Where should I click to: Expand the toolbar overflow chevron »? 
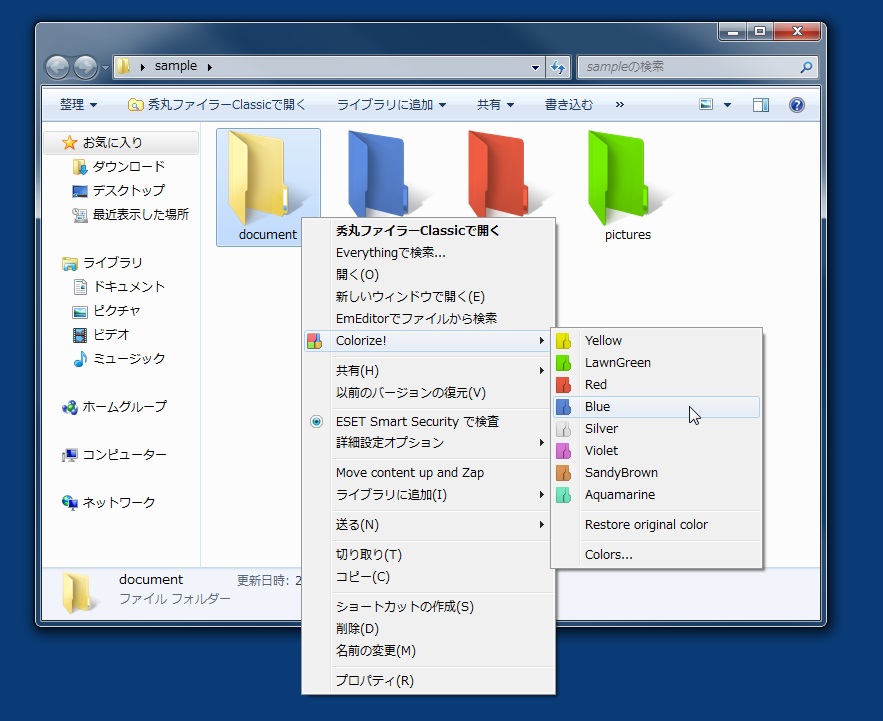[x=618, y=104]
